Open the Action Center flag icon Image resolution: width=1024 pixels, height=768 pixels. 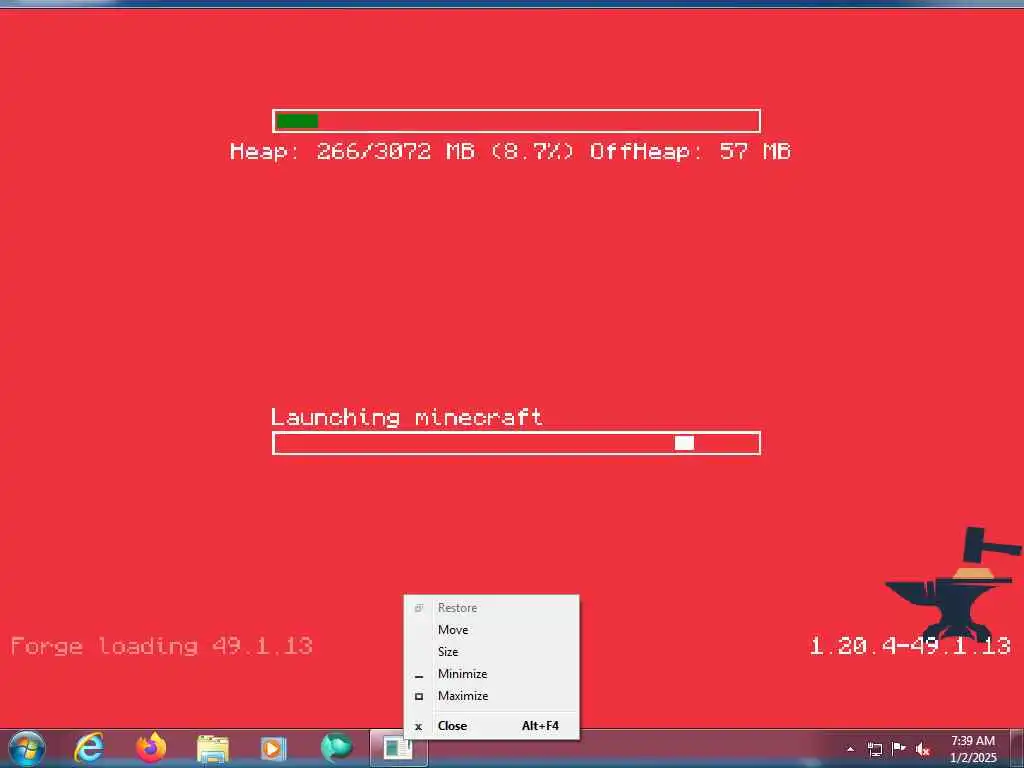coord(899,748)
